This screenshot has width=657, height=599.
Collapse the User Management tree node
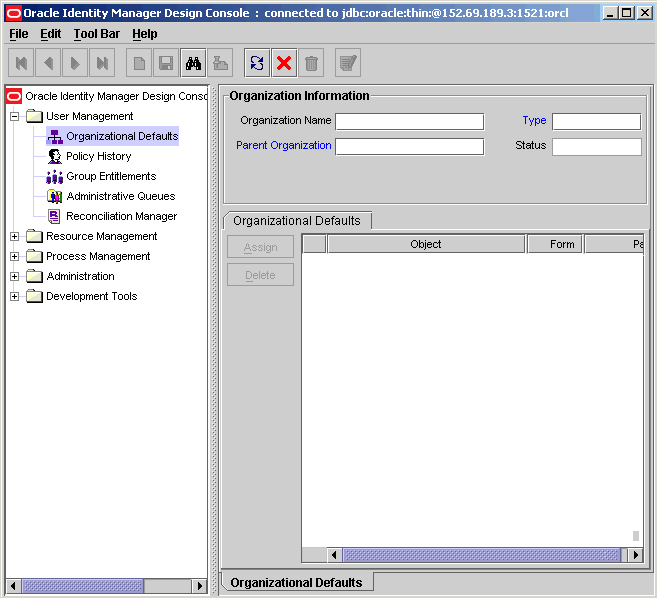point(14,116)
